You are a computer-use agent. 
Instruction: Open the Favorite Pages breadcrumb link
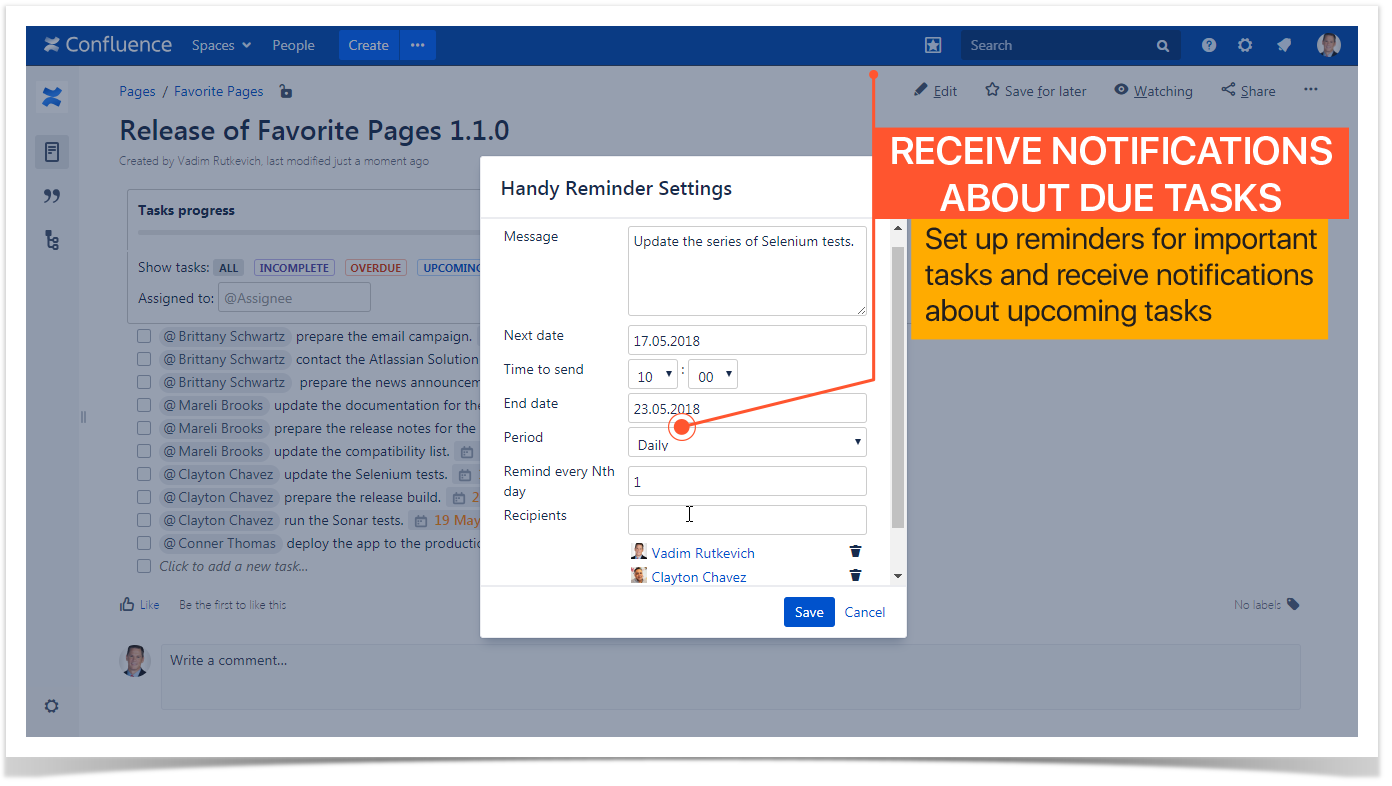tap(219, 91)
